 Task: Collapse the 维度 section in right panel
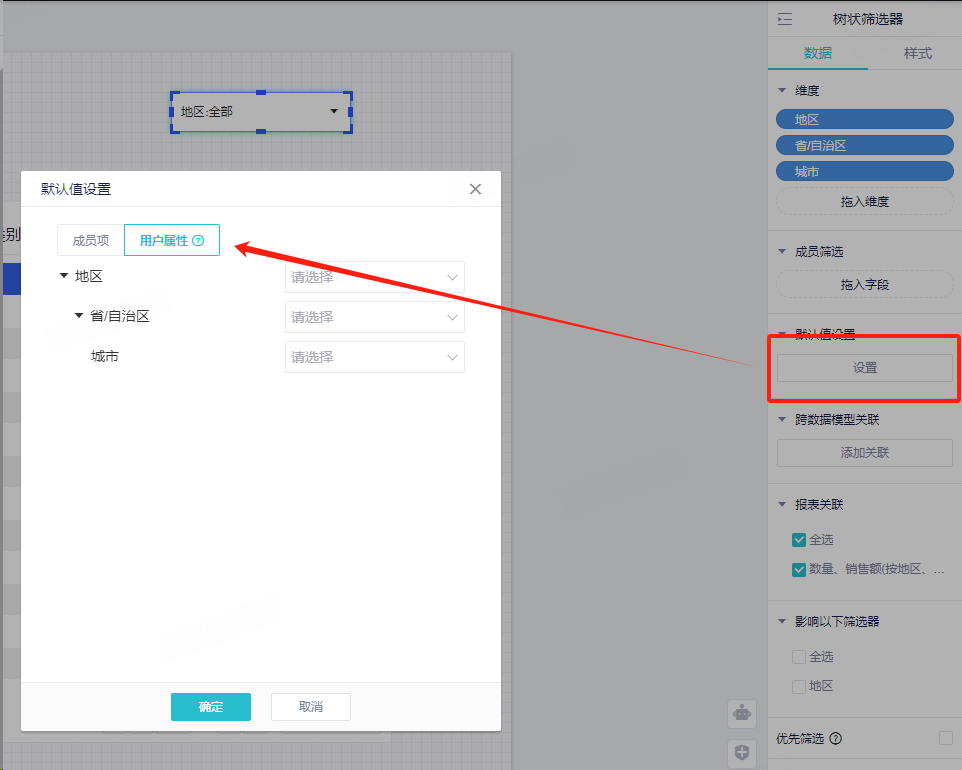click(x=782, y=91)
